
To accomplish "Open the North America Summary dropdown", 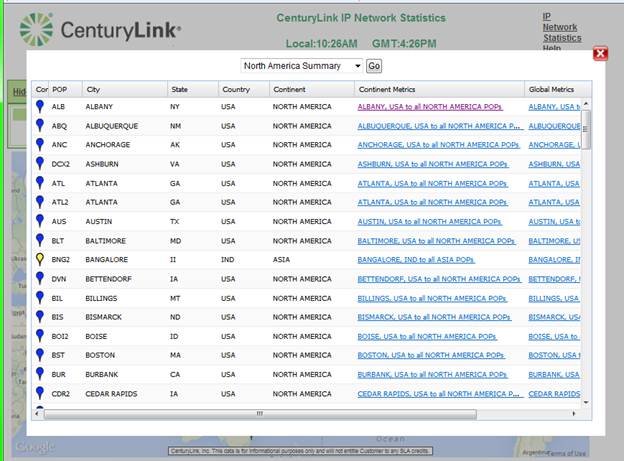I will tap(302, 66).
